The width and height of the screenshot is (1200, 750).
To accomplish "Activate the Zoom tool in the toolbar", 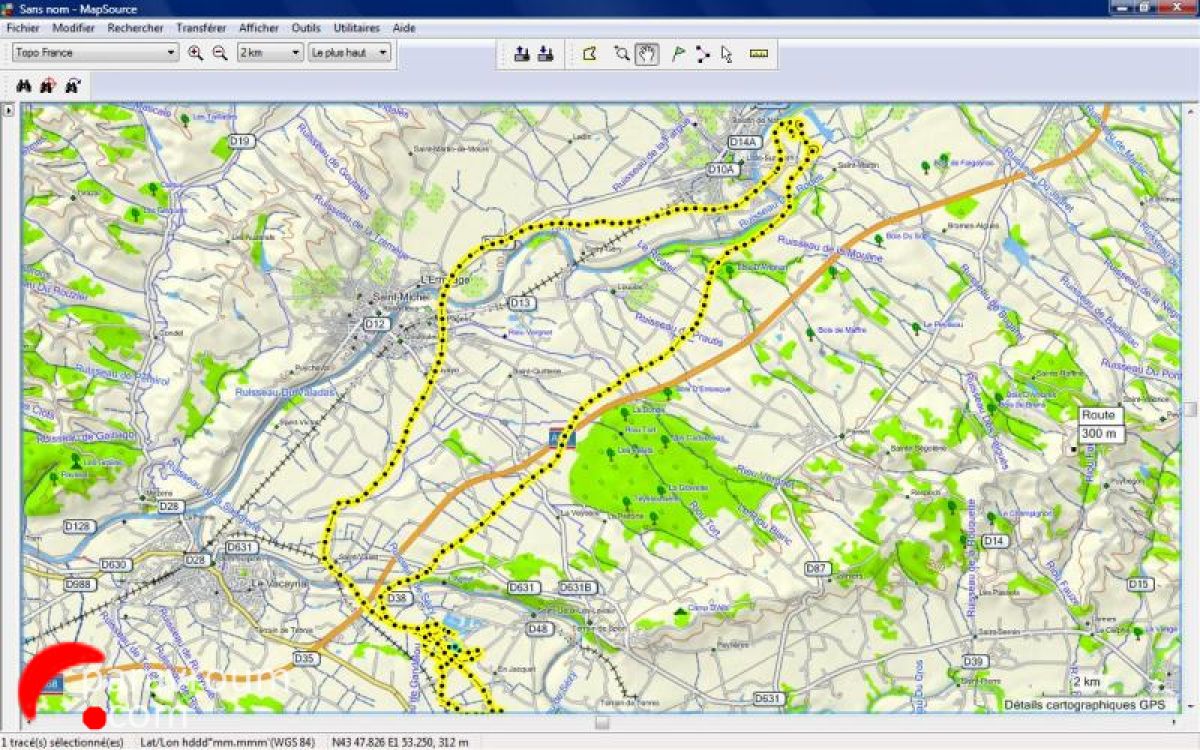I will (621, 54).
